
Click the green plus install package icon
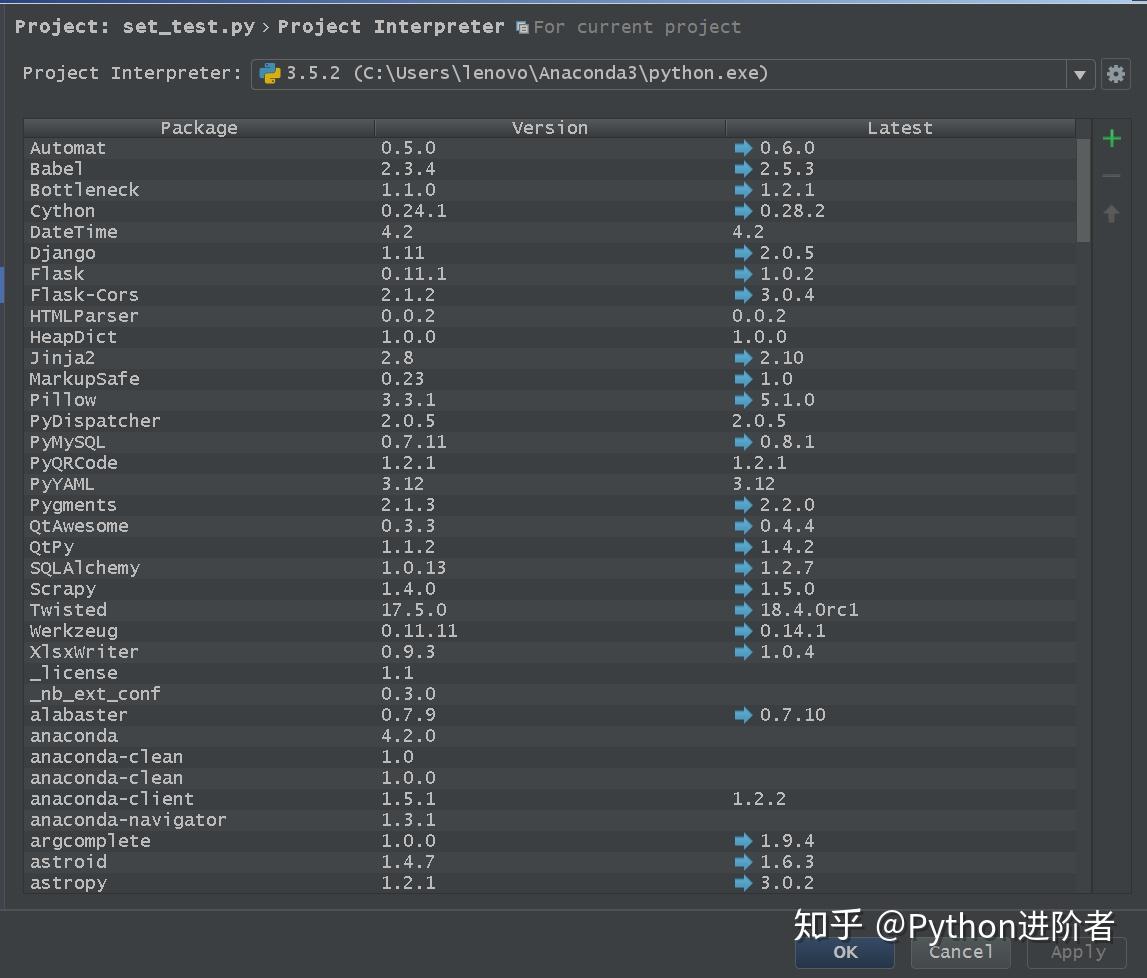pyautogui.click(x=1111, y=139)
